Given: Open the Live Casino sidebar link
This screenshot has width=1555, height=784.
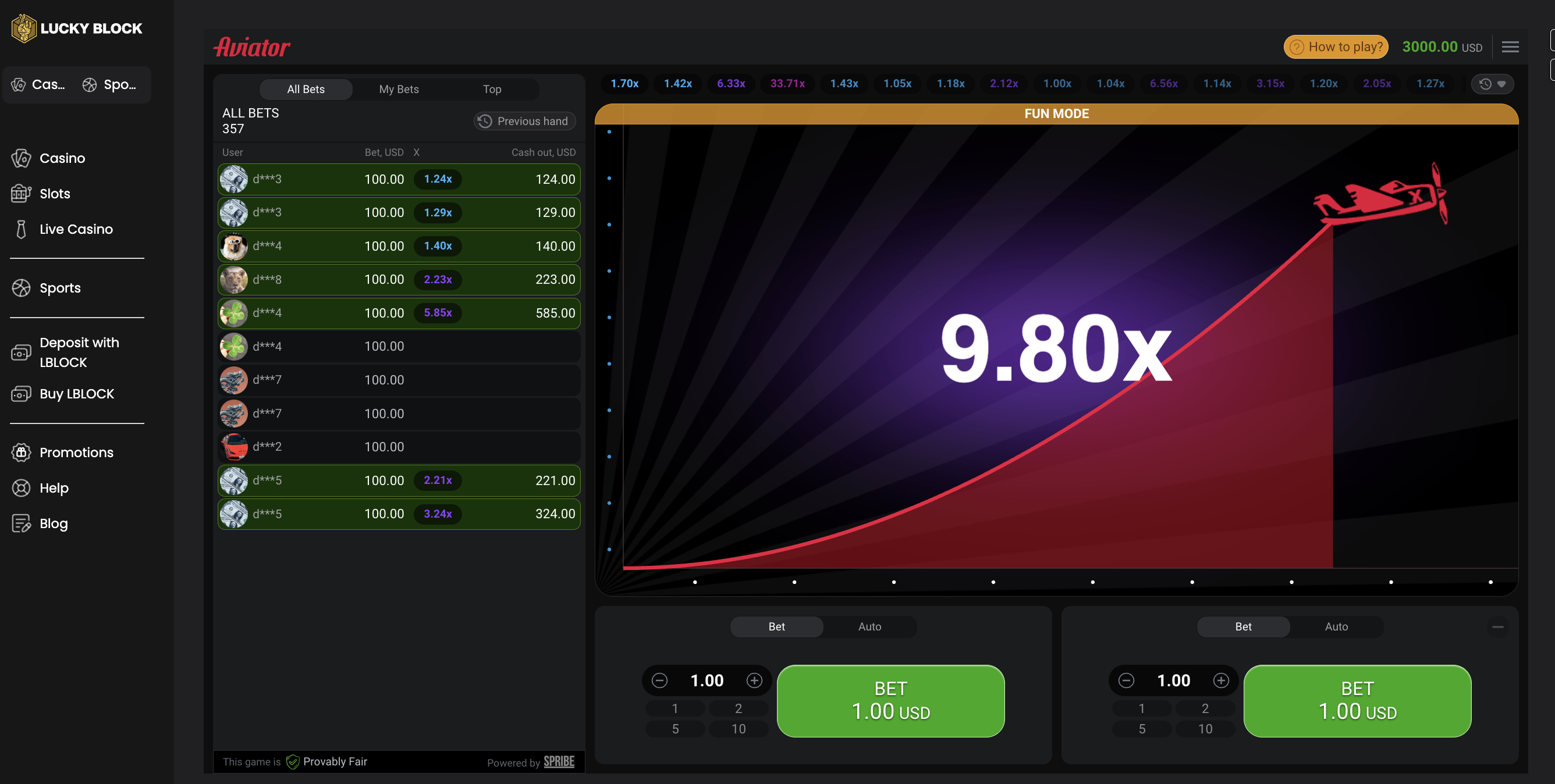Looking at the screenshot, I should pos(76,229).
